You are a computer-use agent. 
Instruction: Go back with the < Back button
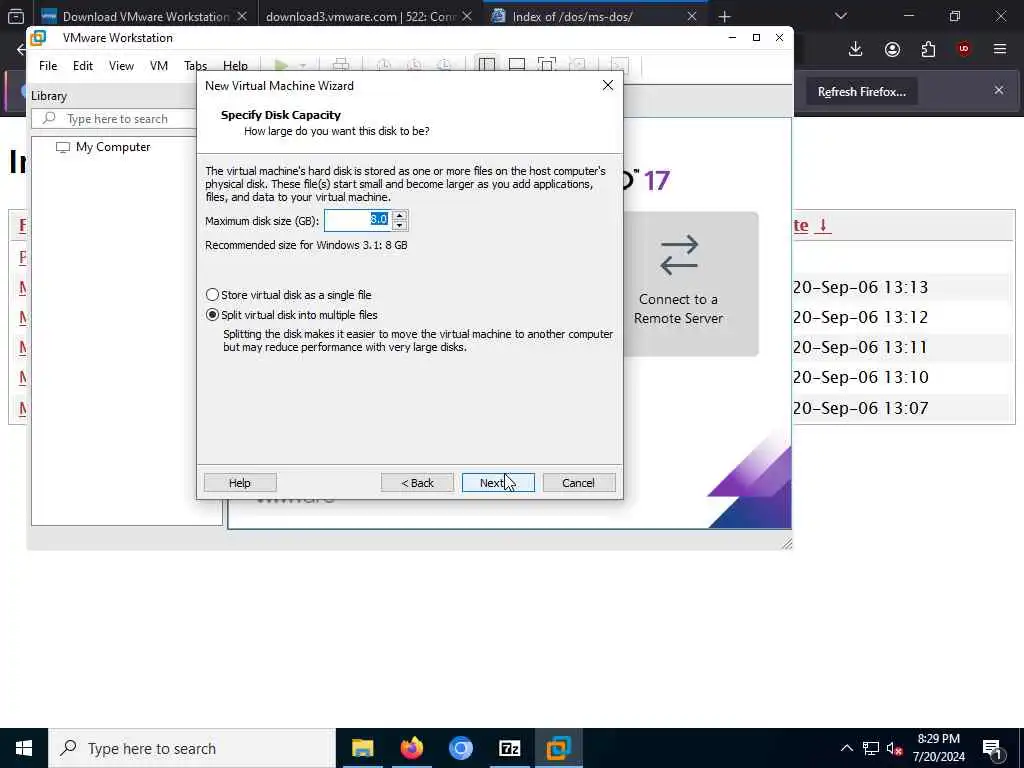[417, 483]
